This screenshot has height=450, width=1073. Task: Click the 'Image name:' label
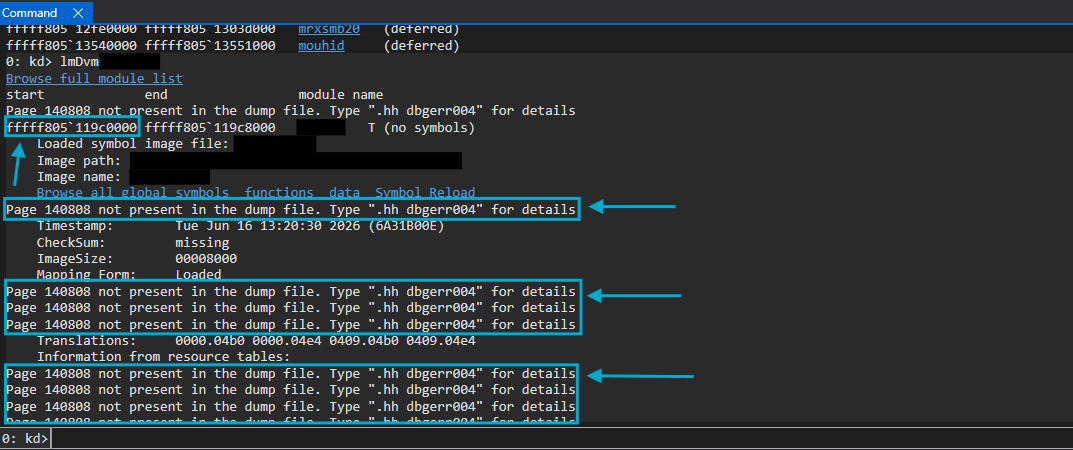point(79,177)
